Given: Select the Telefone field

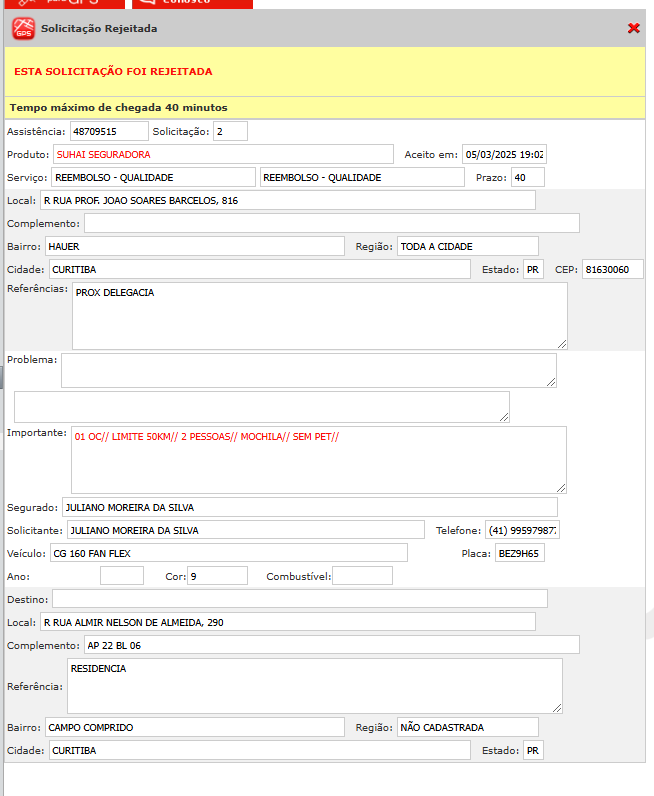Looking at the screenshot, I should pyautogui.click(x=522, y=530).
